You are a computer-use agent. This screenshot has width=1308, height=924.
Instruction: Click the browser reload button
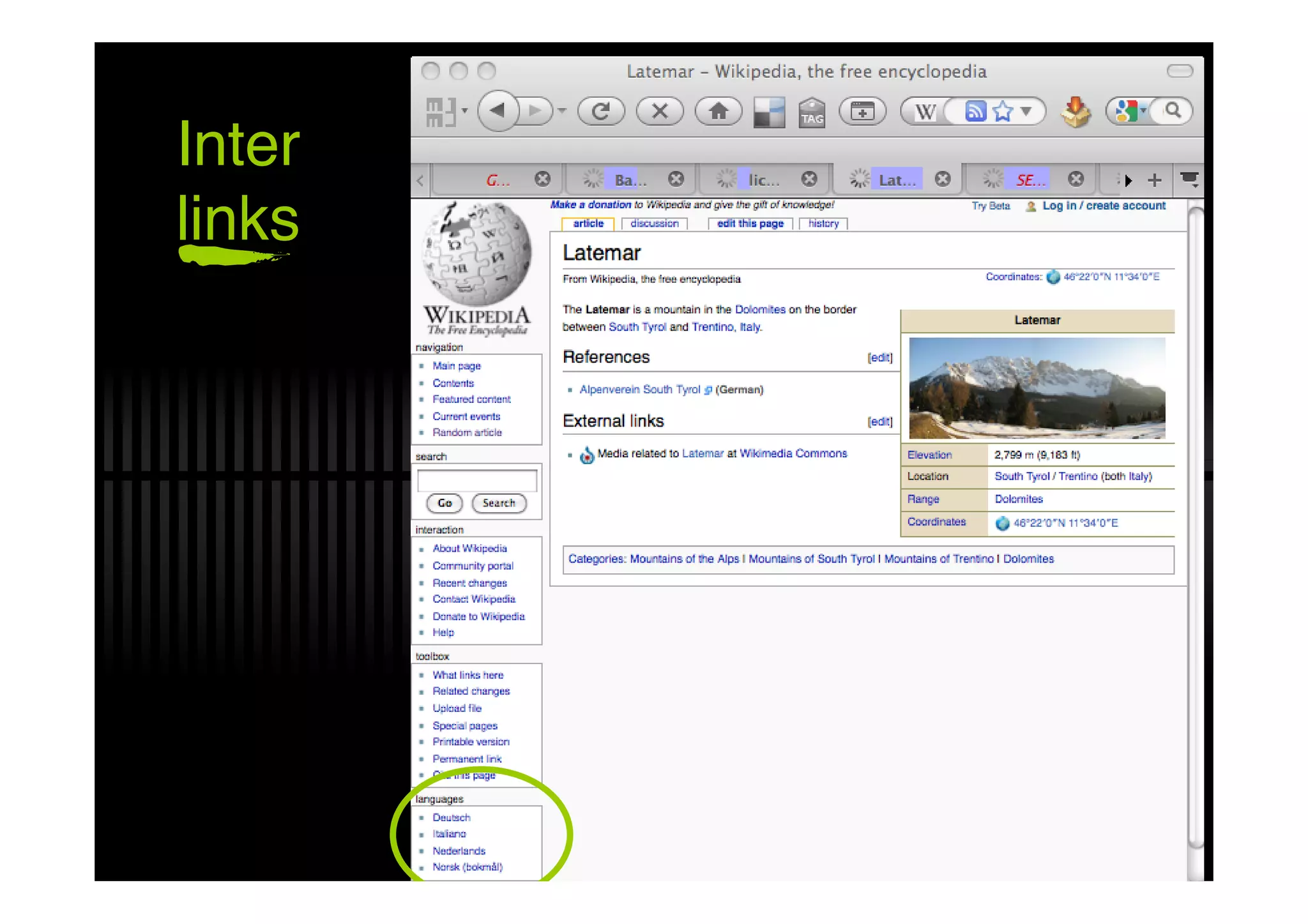[x=600, y=111]
